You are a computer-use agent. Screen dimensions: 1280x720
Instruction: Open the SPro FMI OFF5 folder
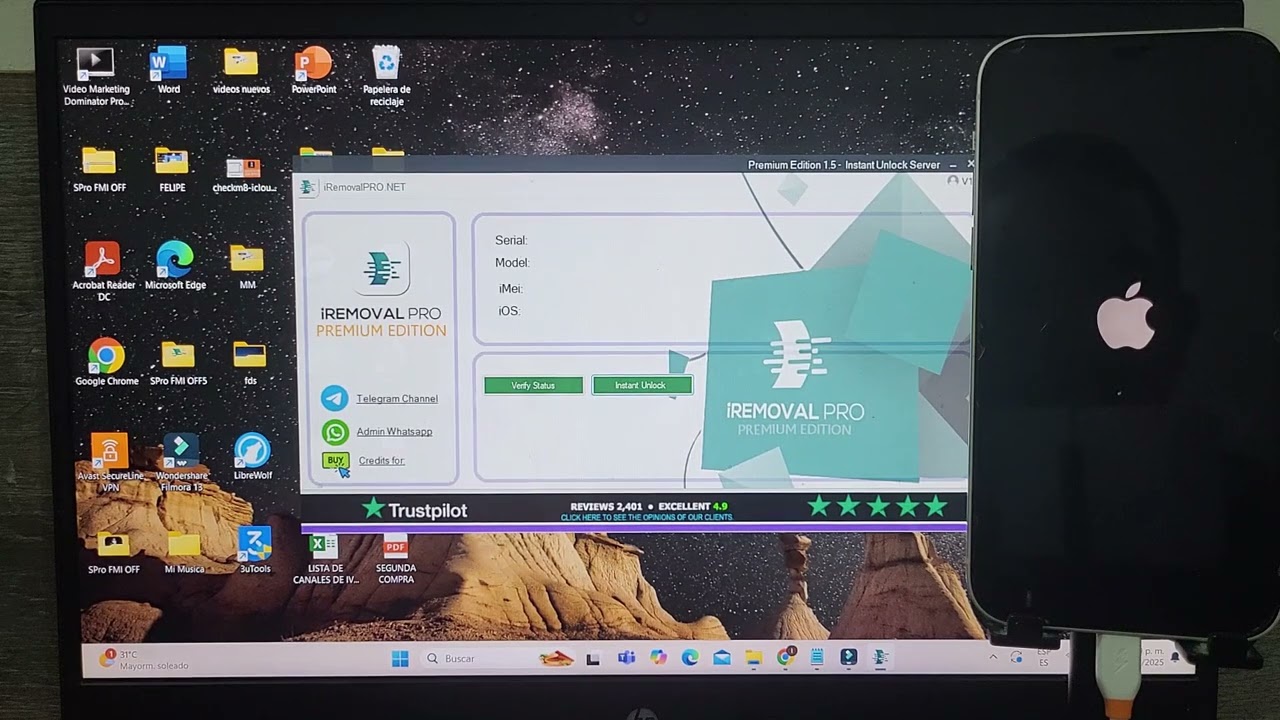pos(178,363)
